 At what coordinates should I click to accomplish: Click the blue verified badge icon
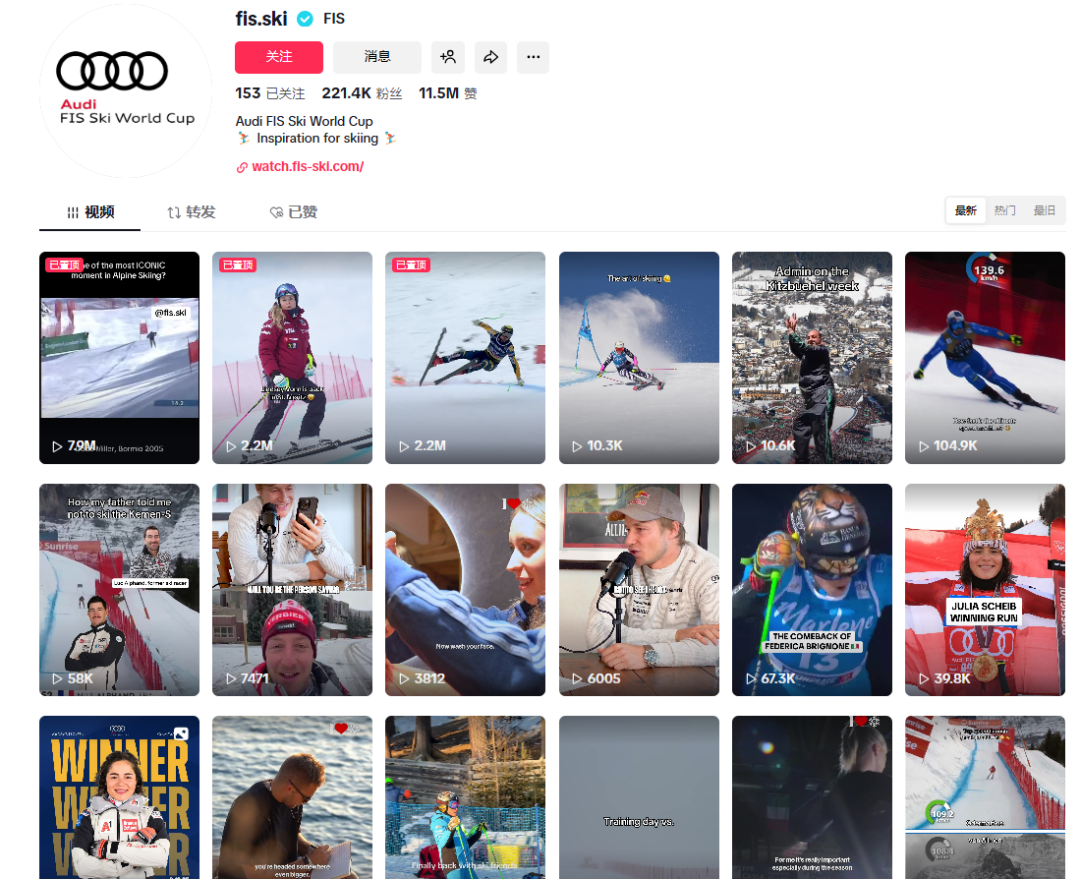[x=305, y=19]
